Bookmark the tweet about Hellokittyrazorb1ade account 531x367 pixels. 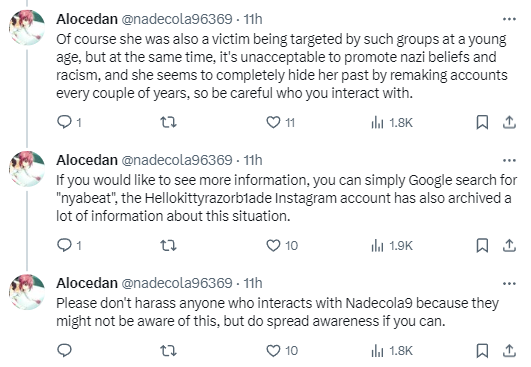pos(482,245)
